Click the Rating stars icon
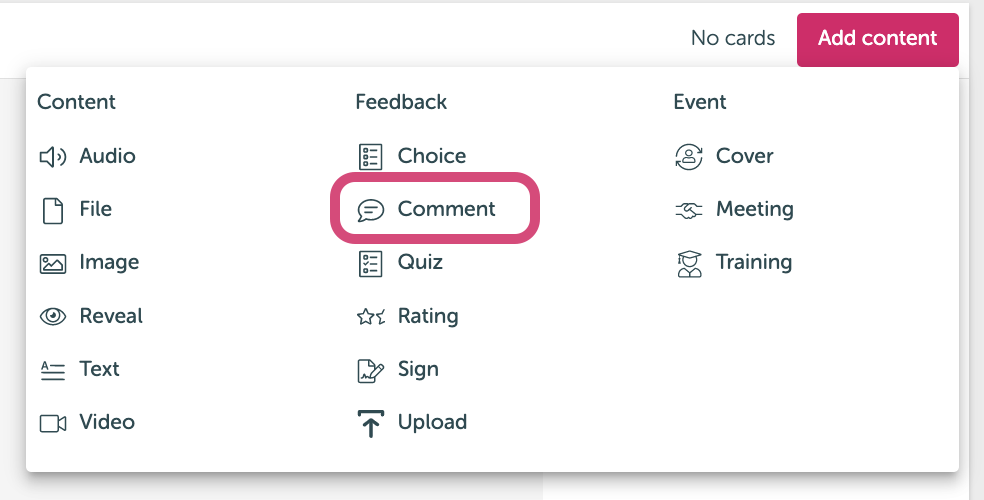The image size is (984, 500). coord(371,316)
